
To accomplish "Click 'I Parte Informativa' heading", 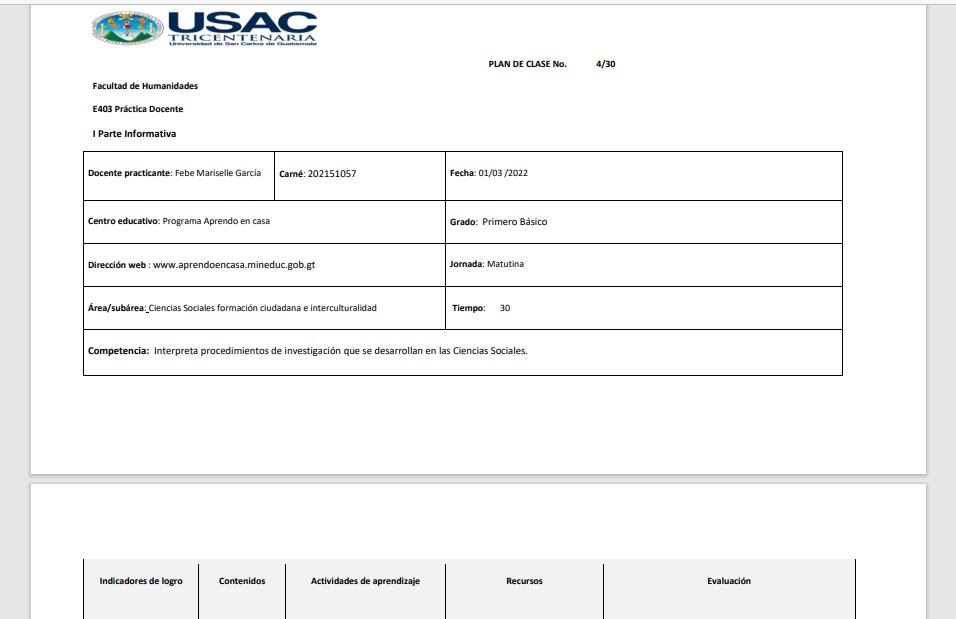I will (x=134, y=134).
